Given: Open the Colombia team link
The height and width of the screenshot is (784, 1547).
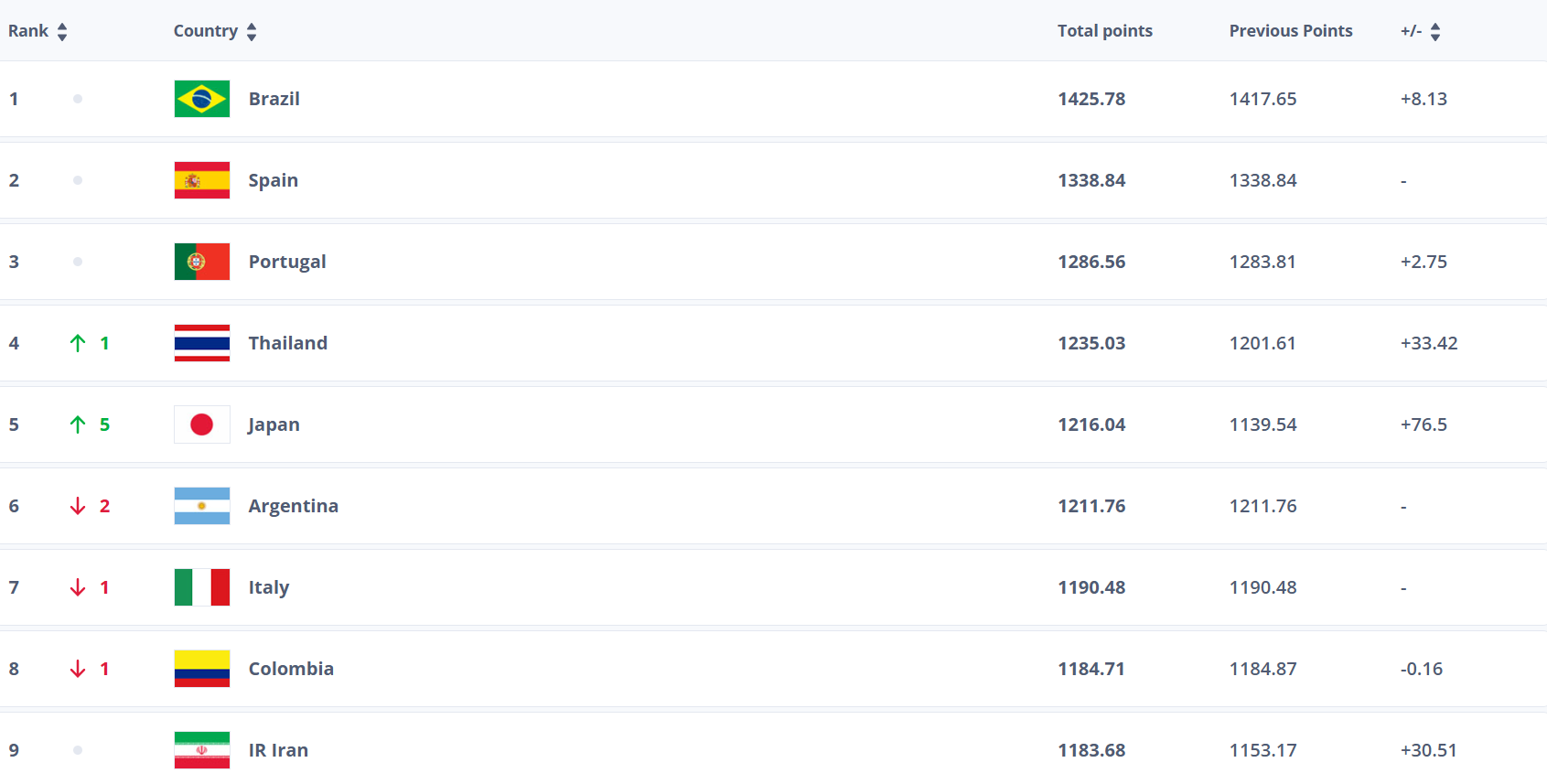Looking at the screenshot, I should pyautogui.click(x=291, y=669).
